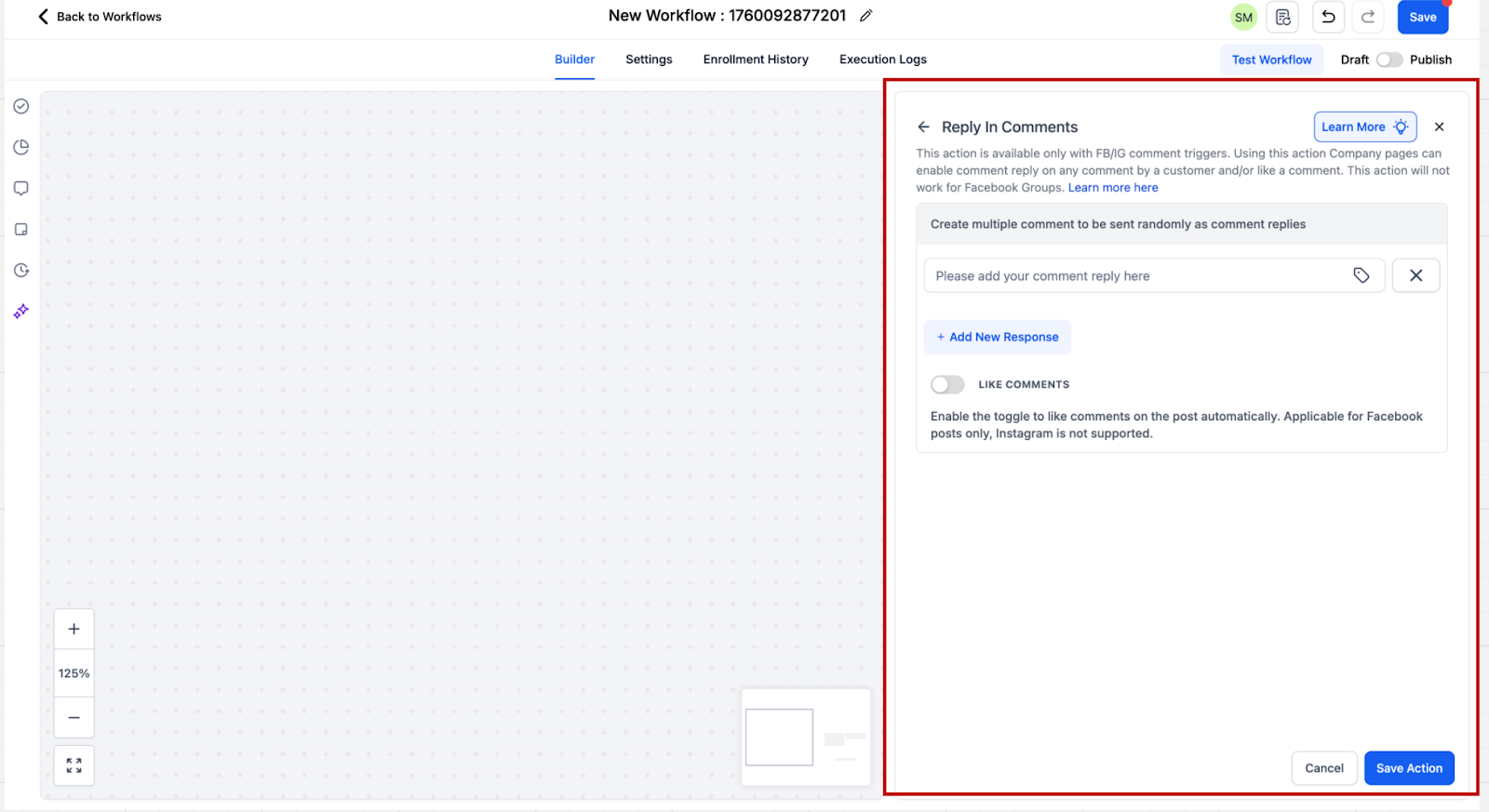Click the Save Action button
1489x812 pixels.
1408,768
